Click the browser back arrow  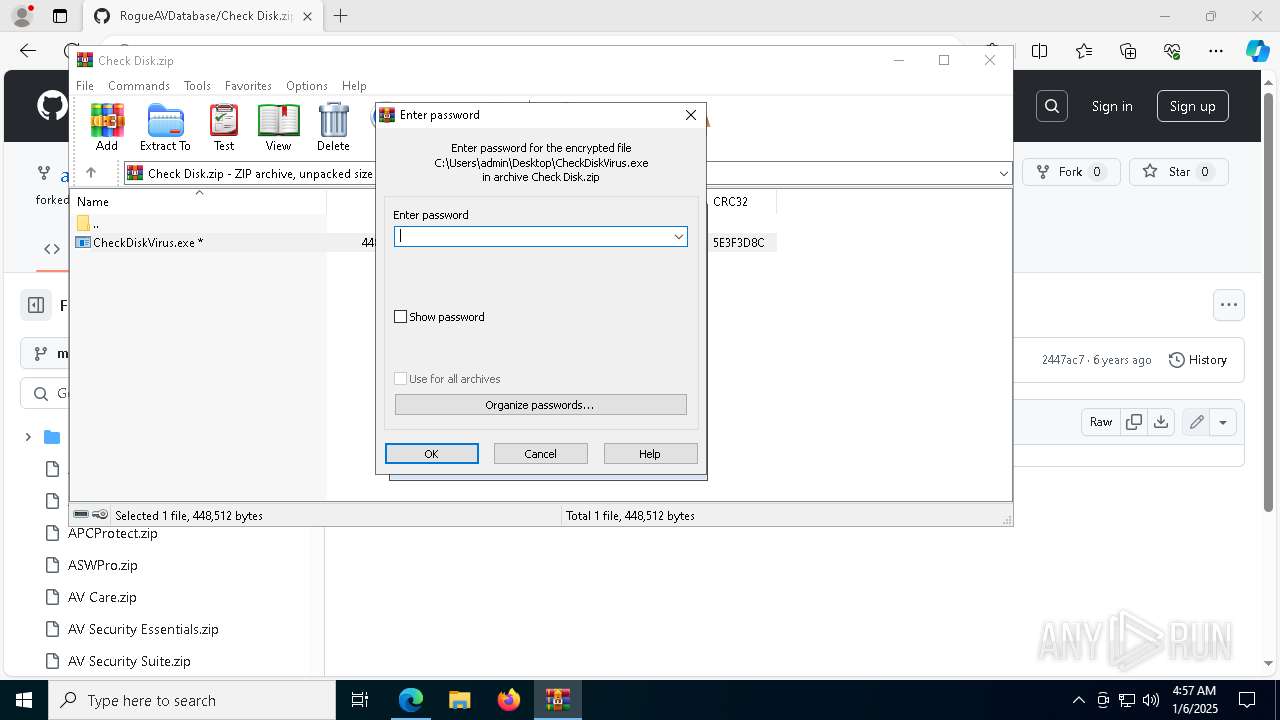28,51
